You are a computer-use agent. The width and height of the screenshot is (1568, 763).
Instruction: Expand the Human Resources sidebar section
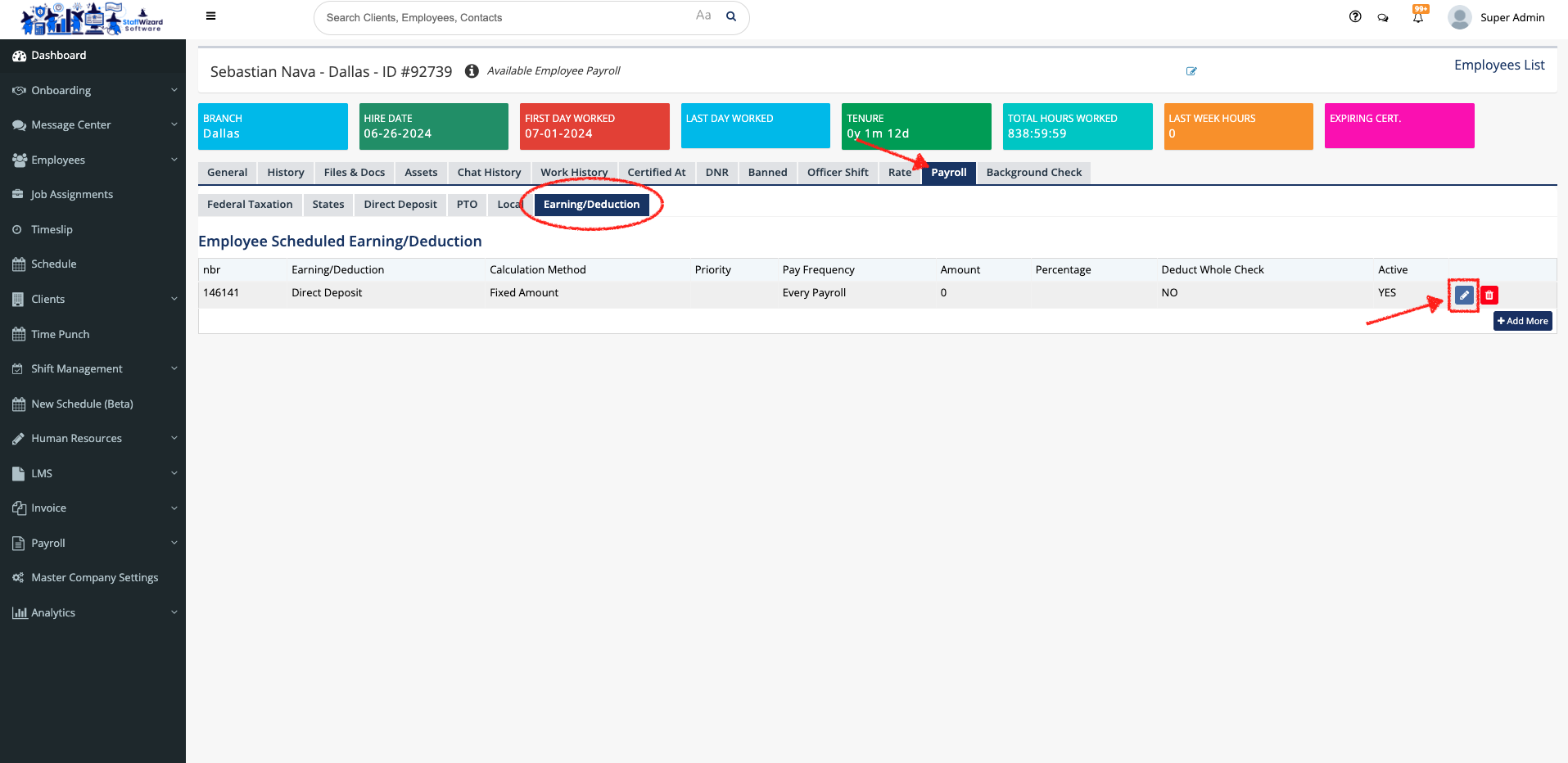point(93,438)
